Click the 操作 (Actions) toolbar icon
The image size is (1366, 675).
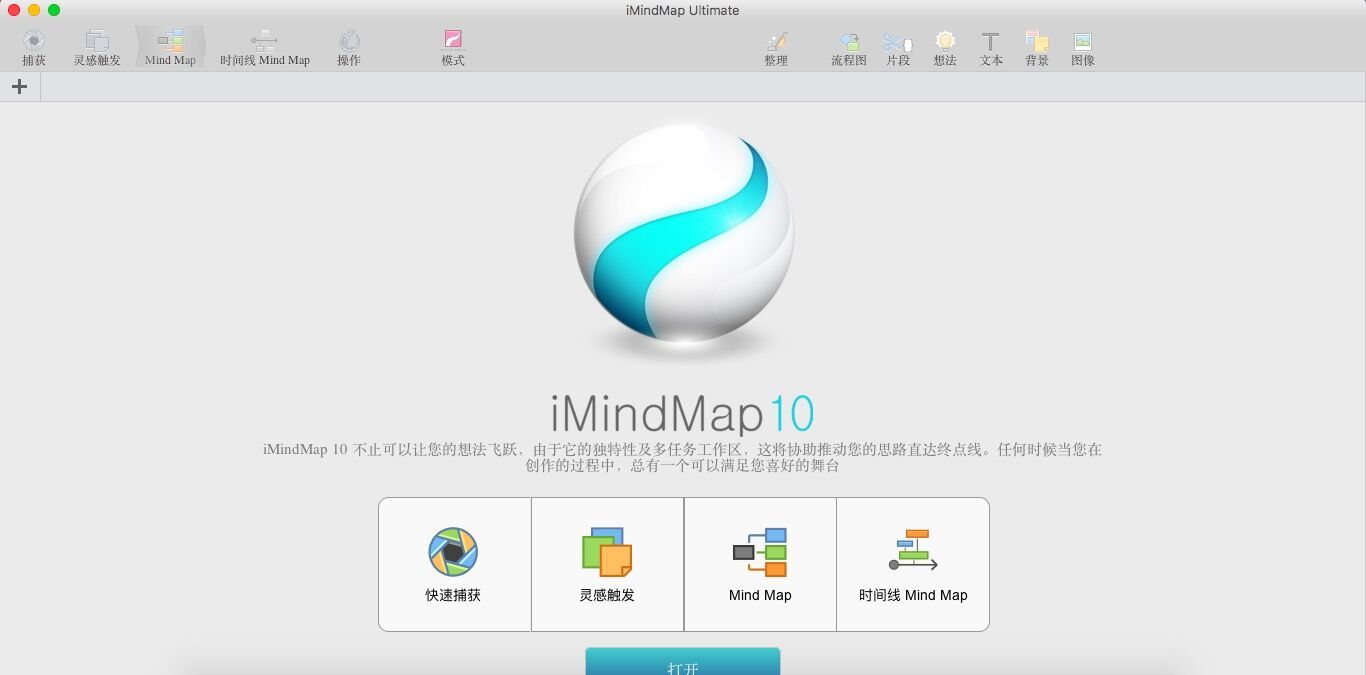coord(349,45)
